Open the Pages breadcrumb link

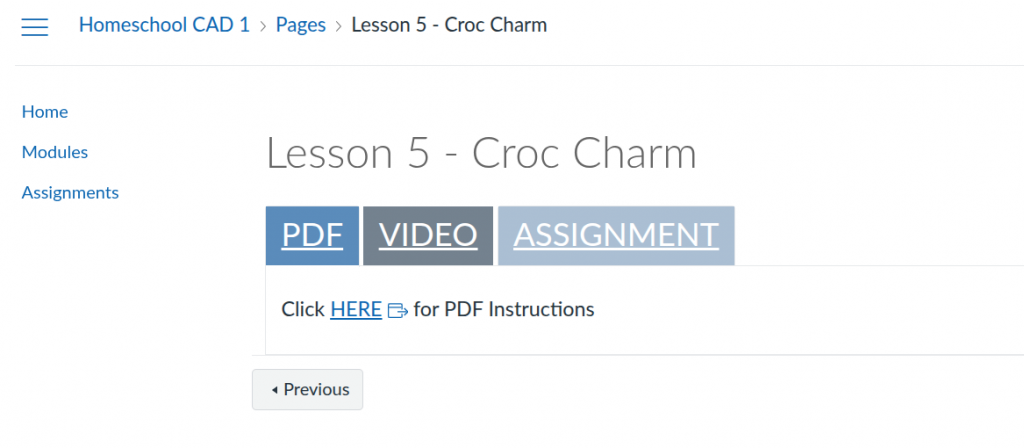pos(301,25)
